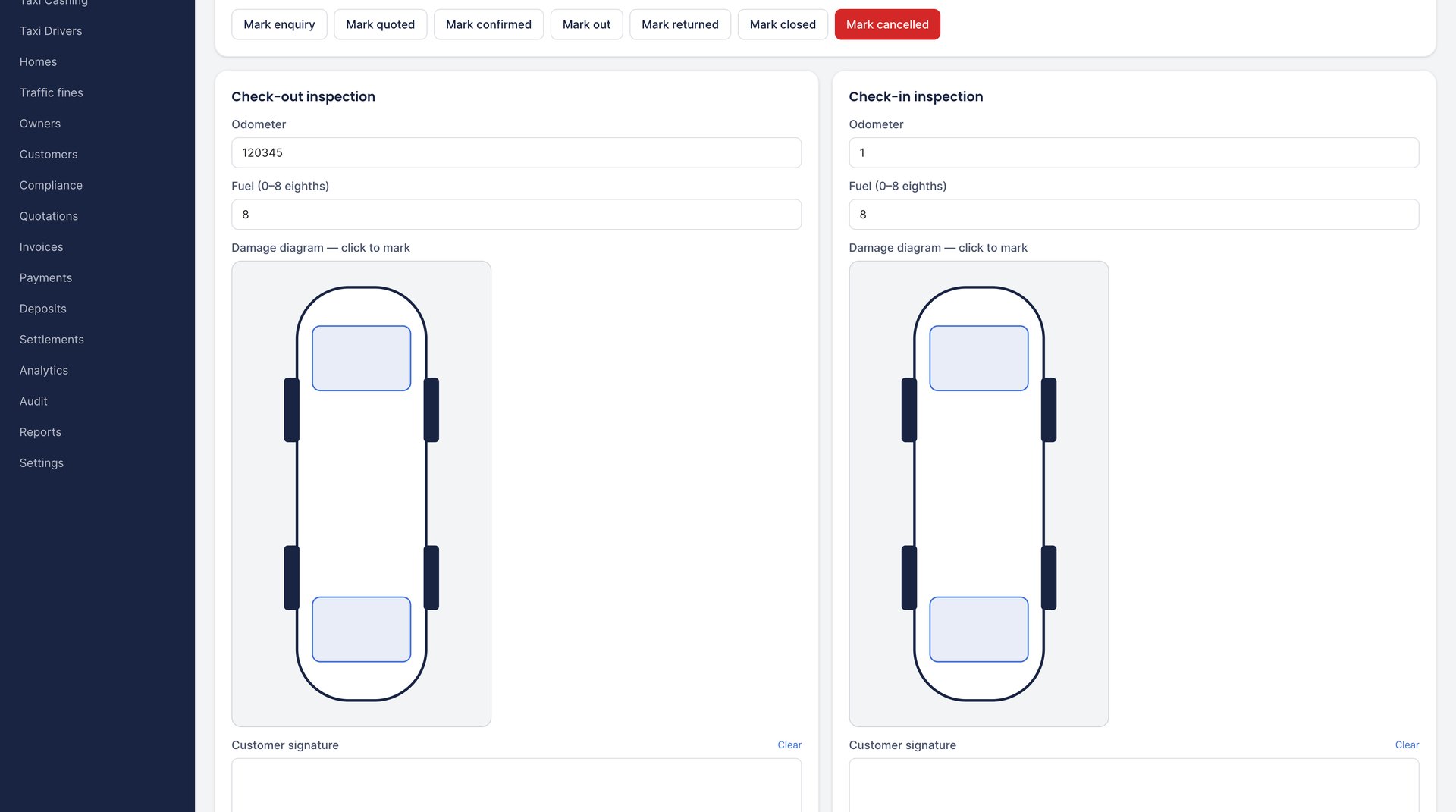This screenshot has width=1456, height=812.
Task: Open Settlements page
Action: point(52,340)
